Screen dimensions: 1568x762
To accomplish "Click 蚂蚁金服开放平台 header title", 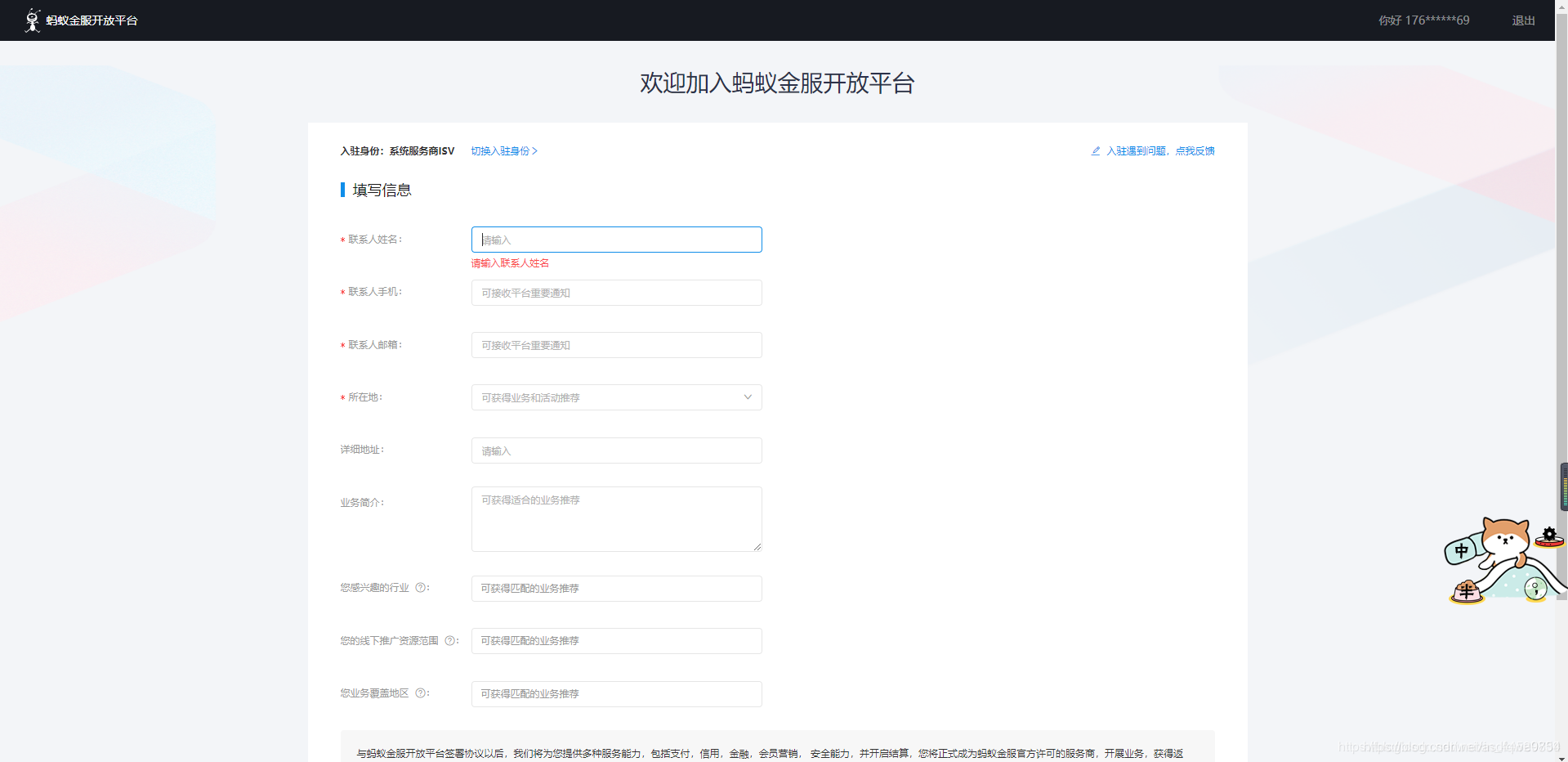I will [x=92, y=20].
